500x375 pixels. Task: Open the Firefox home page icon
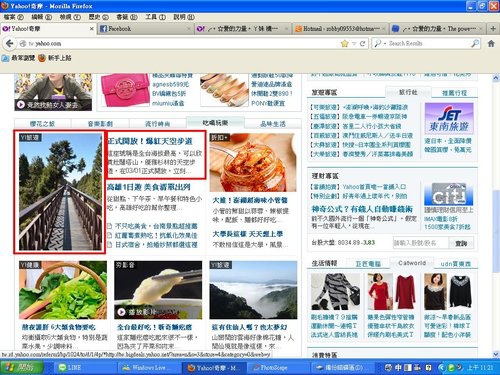point(491,43)
